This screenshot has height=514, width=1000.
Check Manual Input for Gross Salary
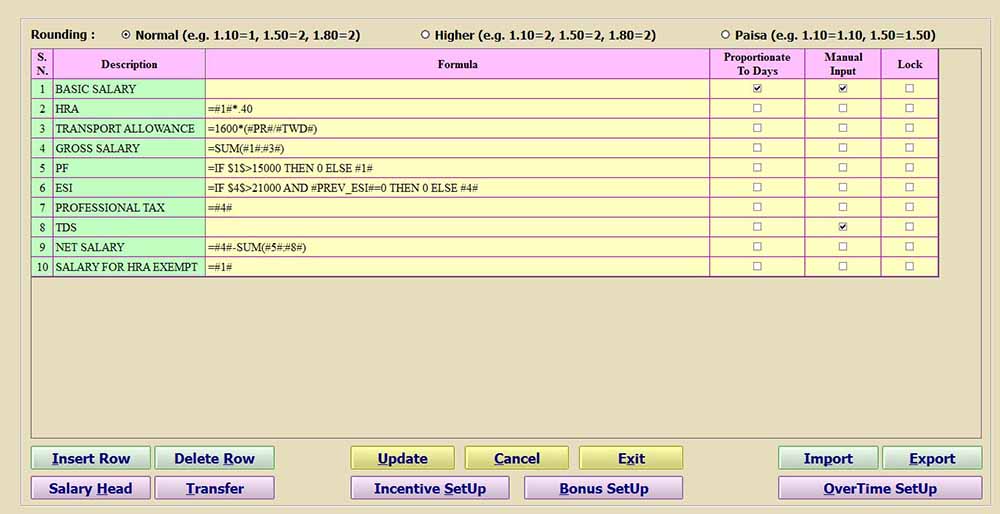coord(843,148)
